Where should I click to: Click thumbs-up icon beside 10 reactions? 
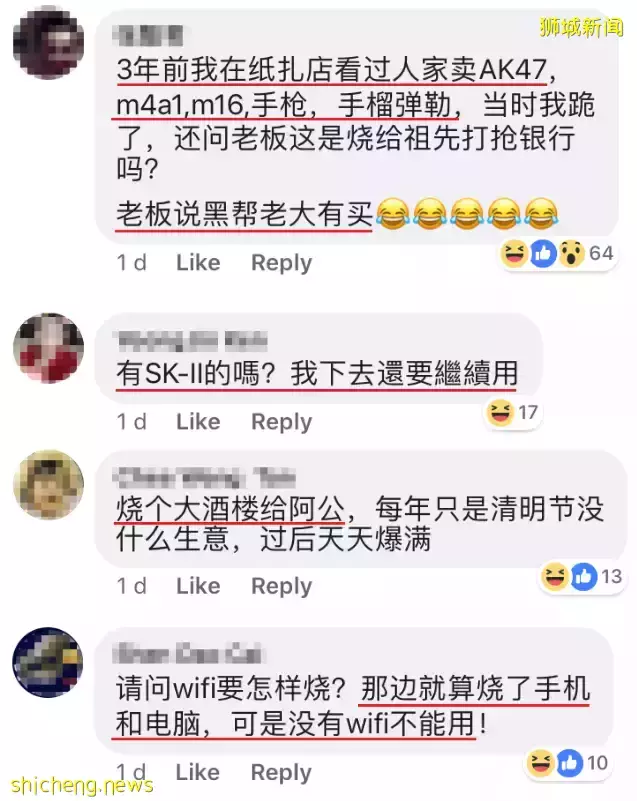click(569, 763)
